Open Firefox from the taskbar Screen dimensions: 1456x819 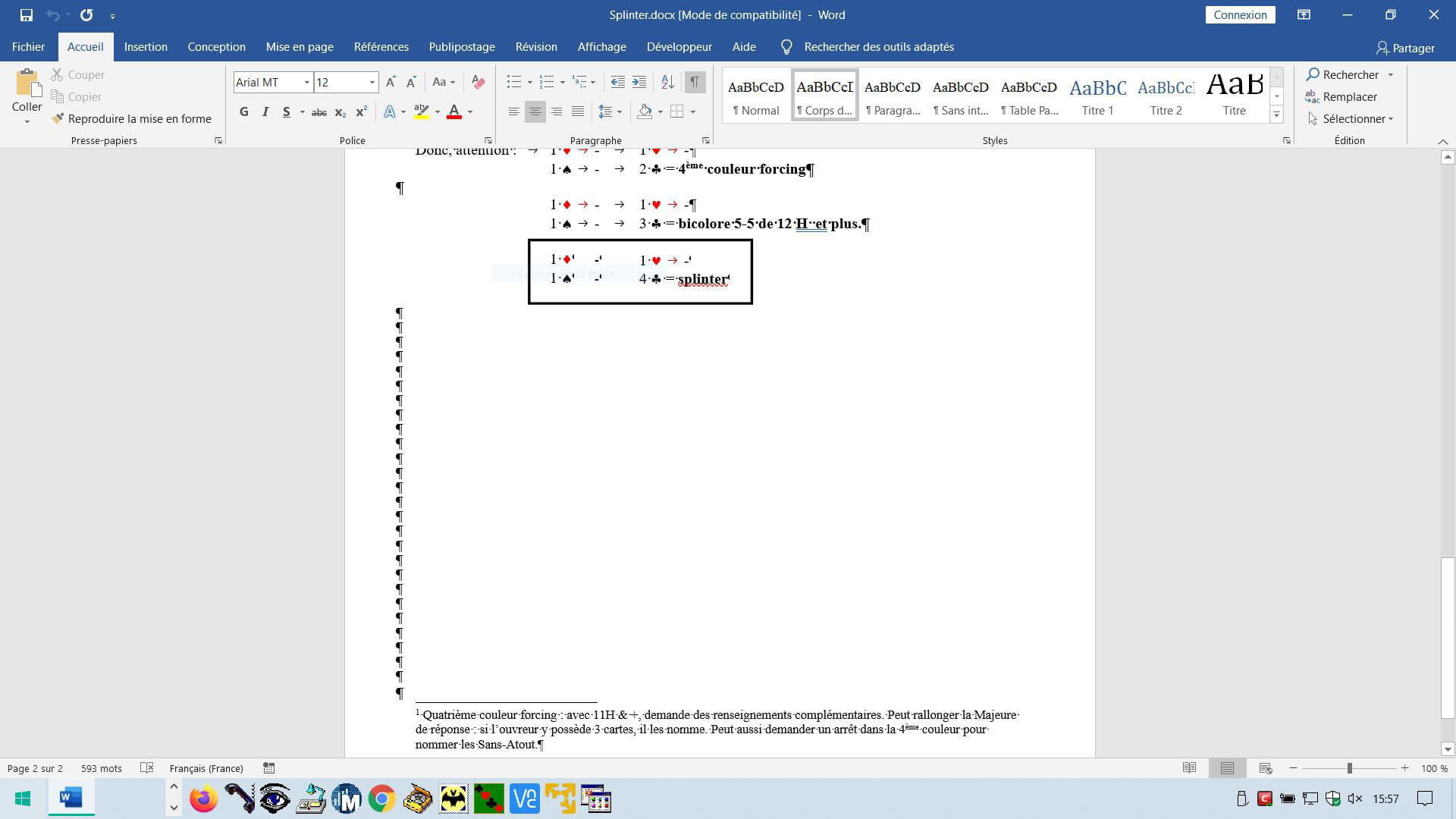203,799
